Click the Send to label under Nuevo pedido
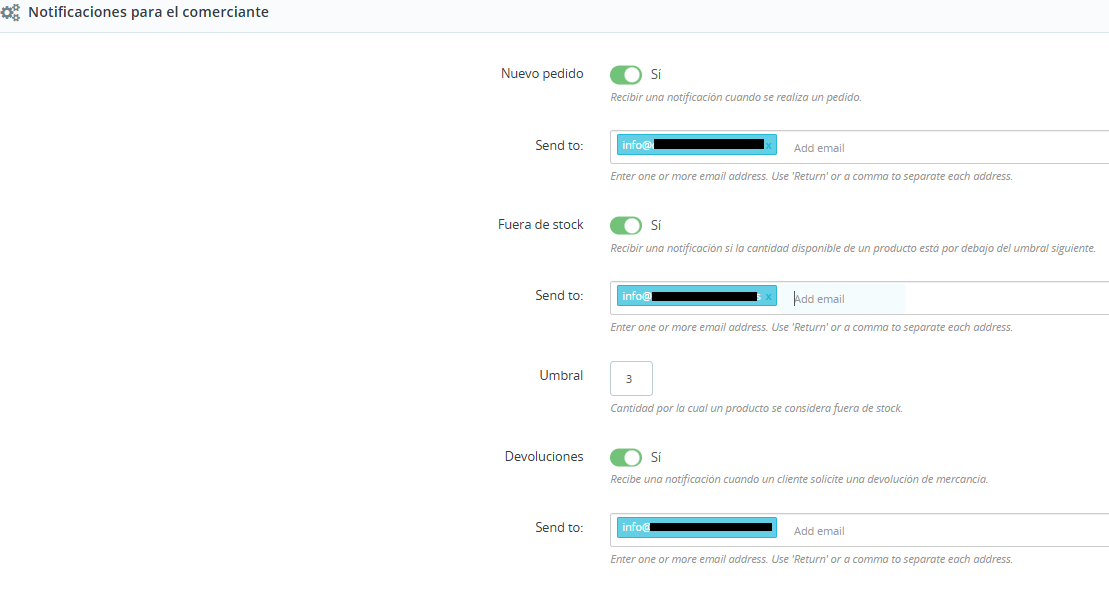The height and width of the screenshot is (601, 1109). [x=559, y=146]
